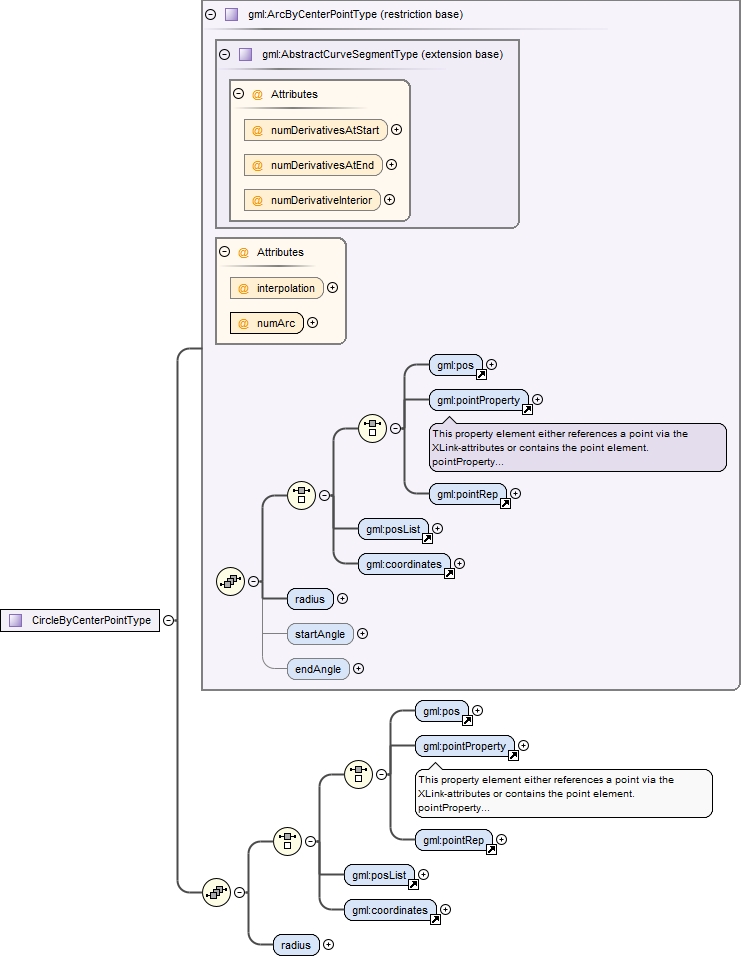Select the interpolation attribute node
Screen dimensions: 742x961
[x=276, y=288]
